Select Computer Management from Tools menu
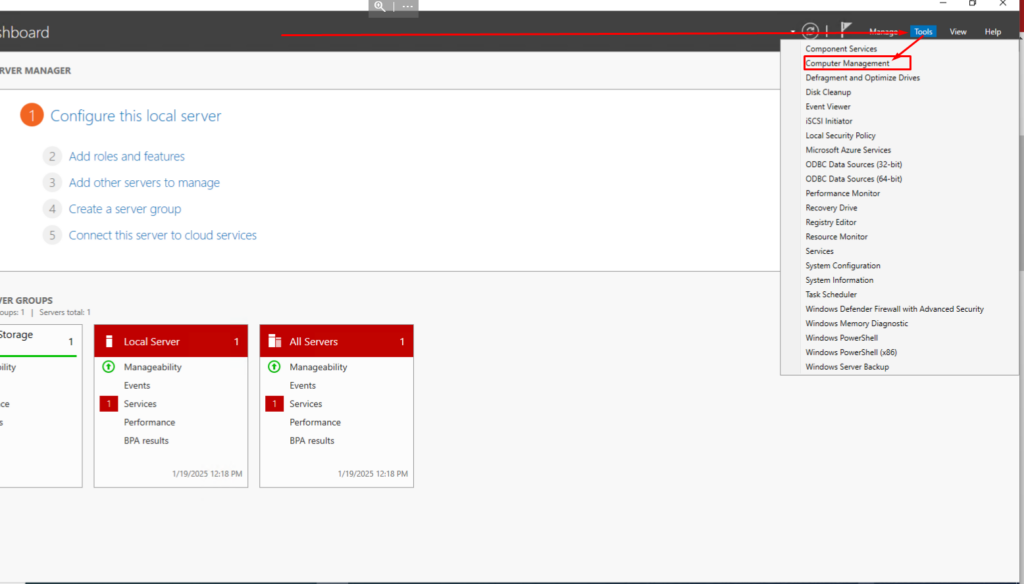Viewport: 1024px width, 584px height. coord(847,63)
